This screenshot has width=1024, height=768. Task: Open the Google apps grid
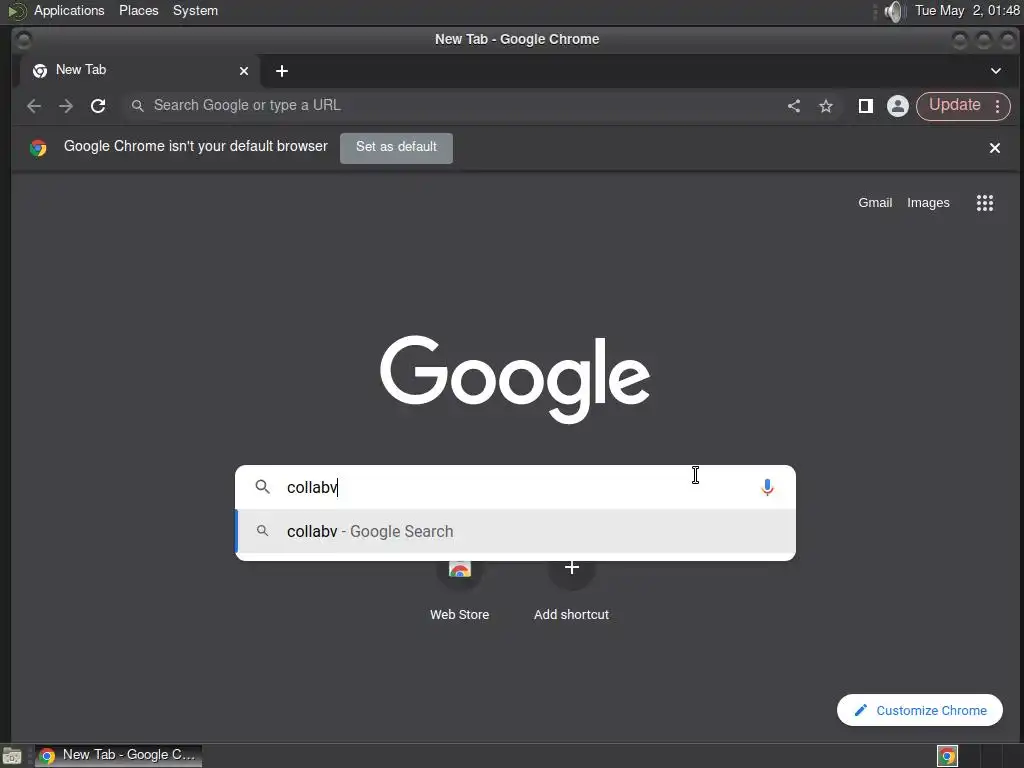tap(985, 203)
